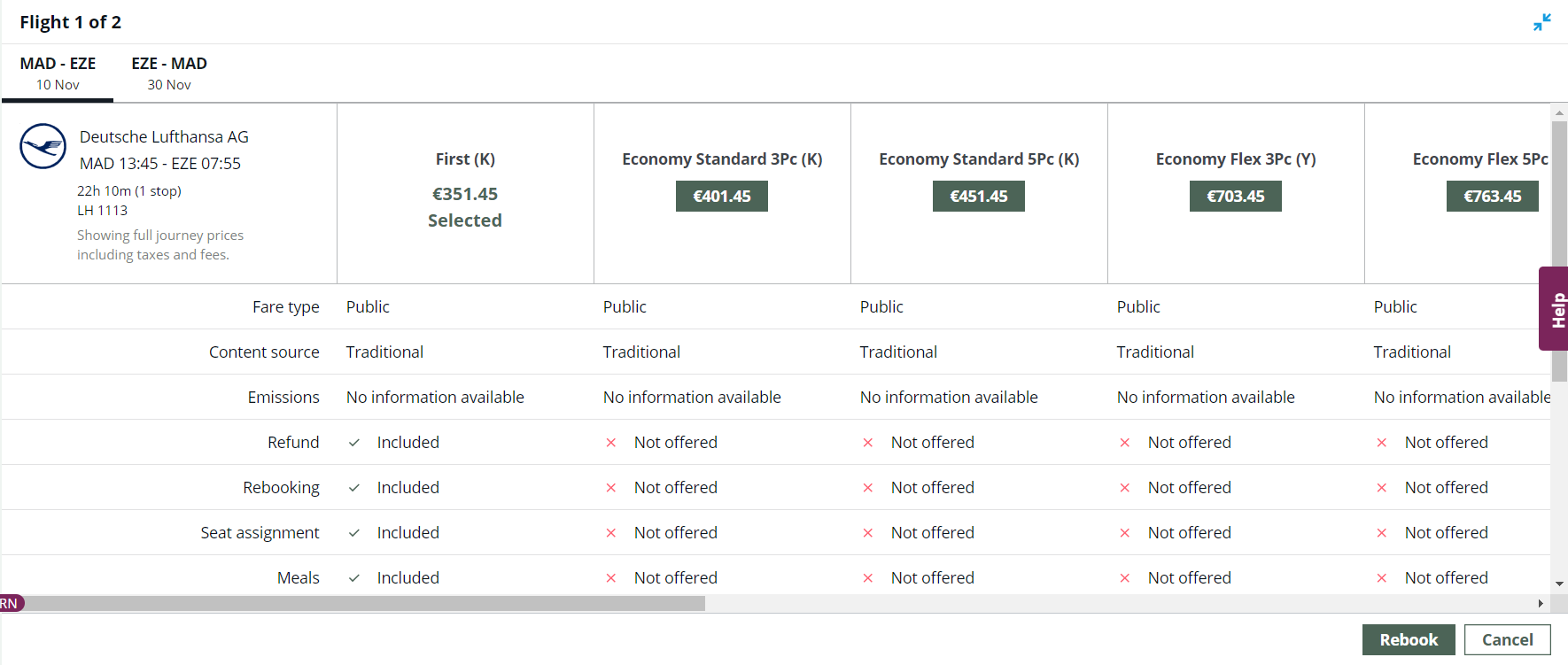The image size is (1568, 665).
Task: Choose Economy Standard 3Pc fare €401.45
Action: [721, 196]
